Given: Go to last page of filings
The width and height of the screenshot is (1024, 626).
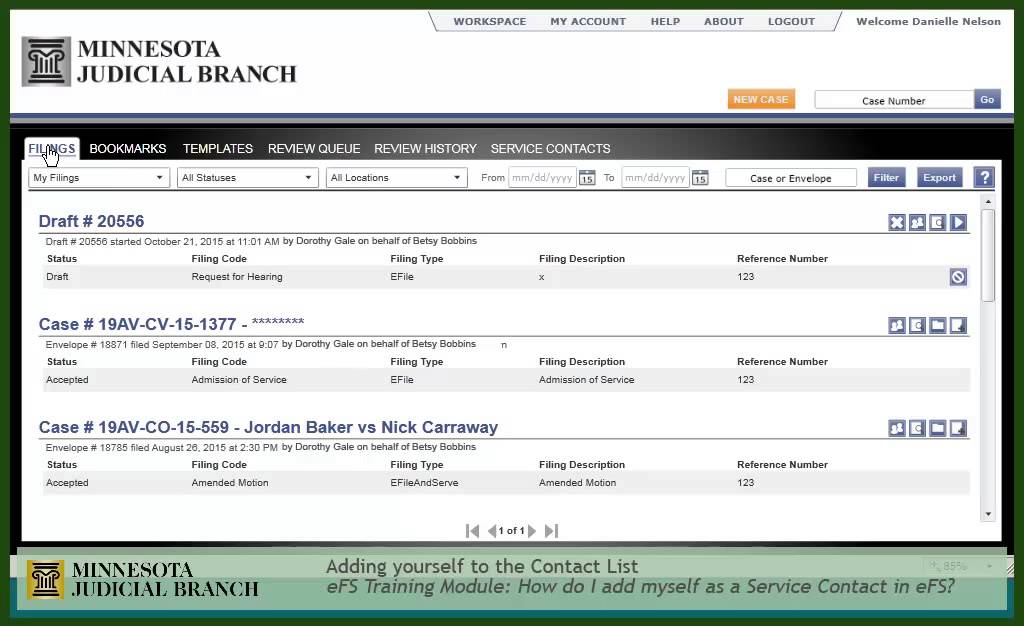Looking at the screenshot, I should [x=551, y=531].
